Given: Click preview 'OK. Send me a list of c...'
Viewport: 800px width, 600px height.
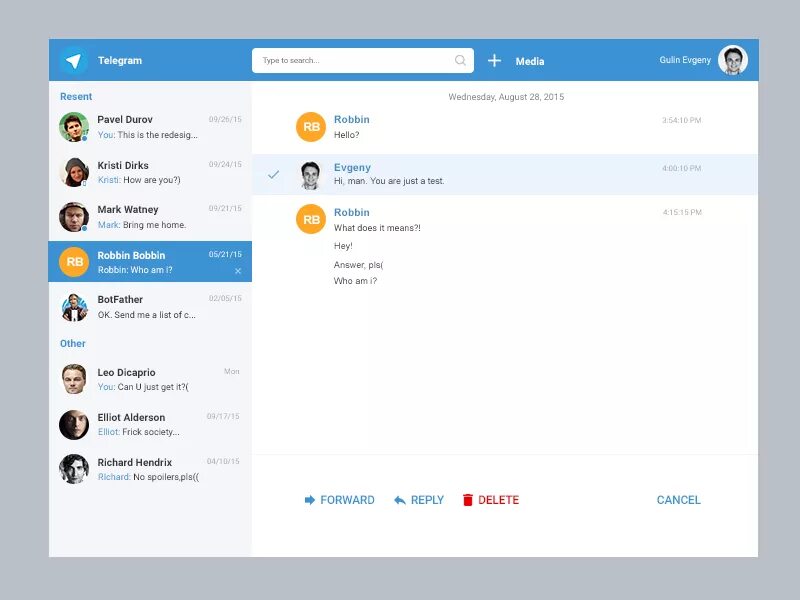Looking at the screenshot, I should 146,315.
